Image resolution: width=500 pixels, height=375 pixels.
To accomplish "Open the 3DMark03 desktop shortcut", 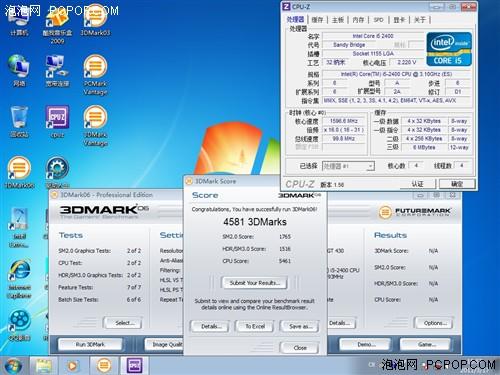I will [x=95, y=21].
